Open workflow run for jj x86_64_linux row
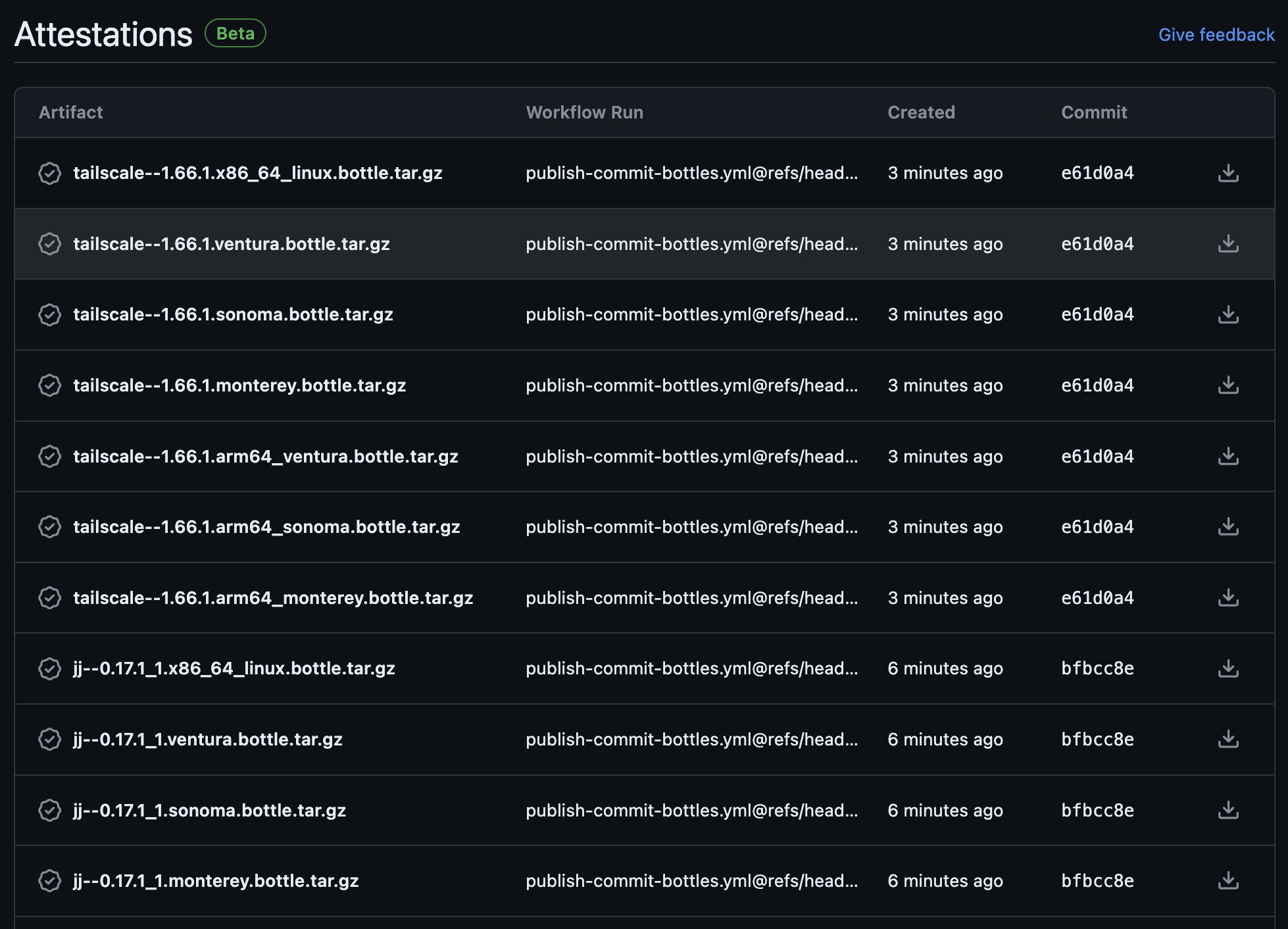Viewport: 1288px width, 929px height. [x=692, y=668]
